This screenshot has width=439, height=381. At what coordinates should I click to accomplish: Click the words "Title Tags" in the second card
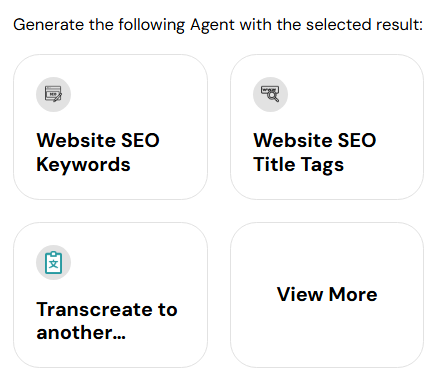pos(298,165)
